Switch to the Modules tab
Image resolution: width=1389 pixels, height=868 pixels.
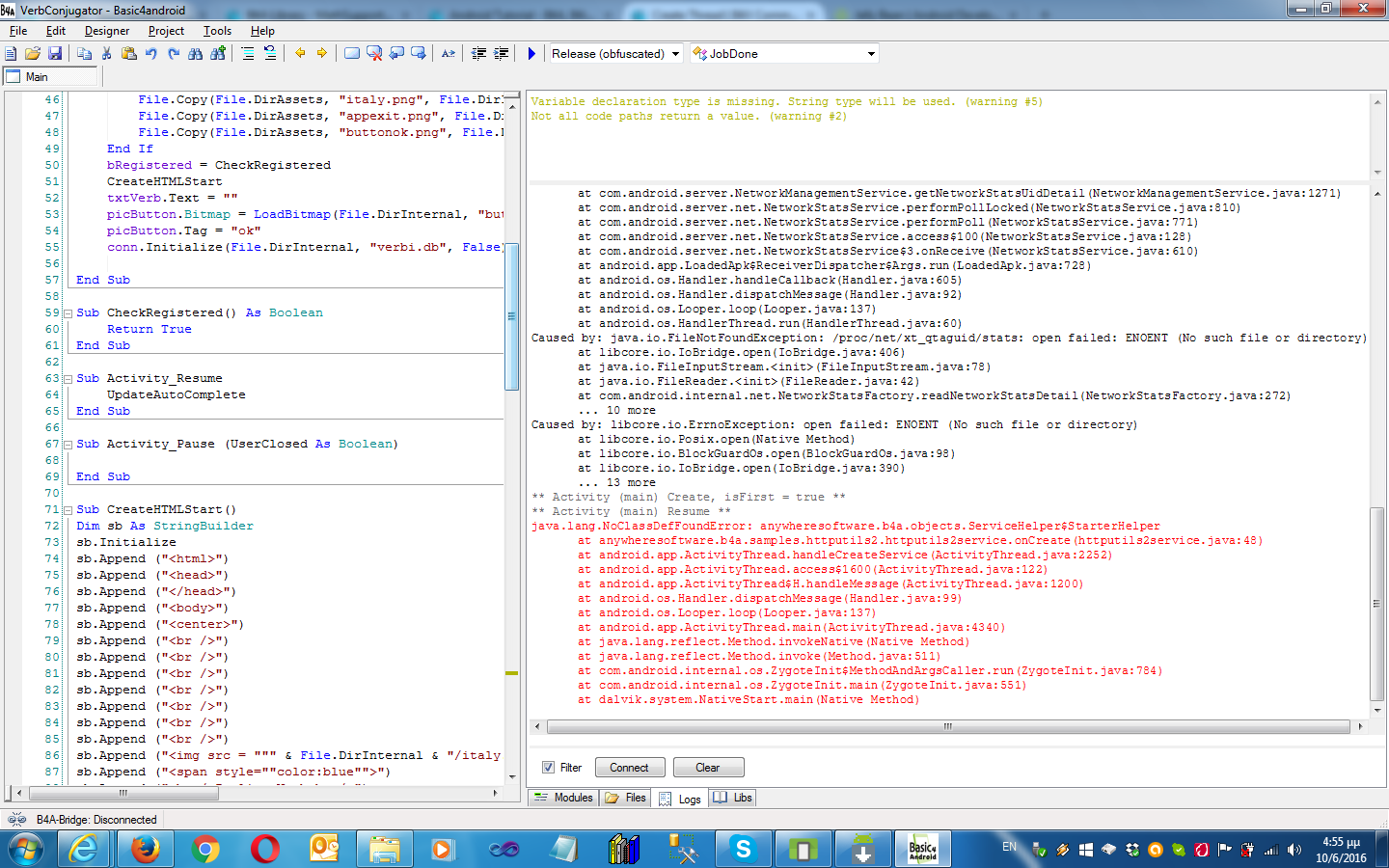tap(563, 798)
